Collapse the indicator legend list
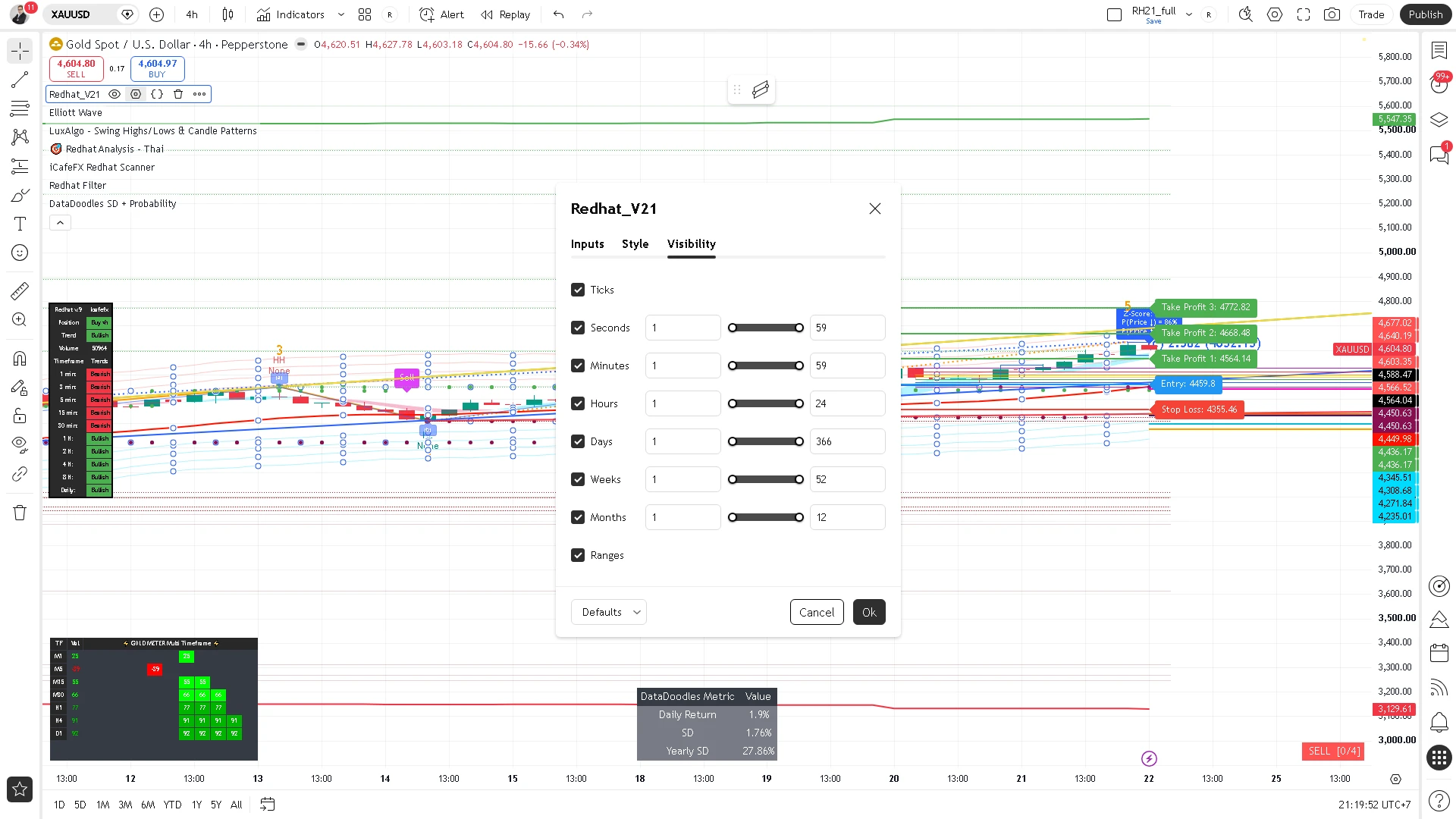This screenshot has height=819, width=1456. (60, 222)
